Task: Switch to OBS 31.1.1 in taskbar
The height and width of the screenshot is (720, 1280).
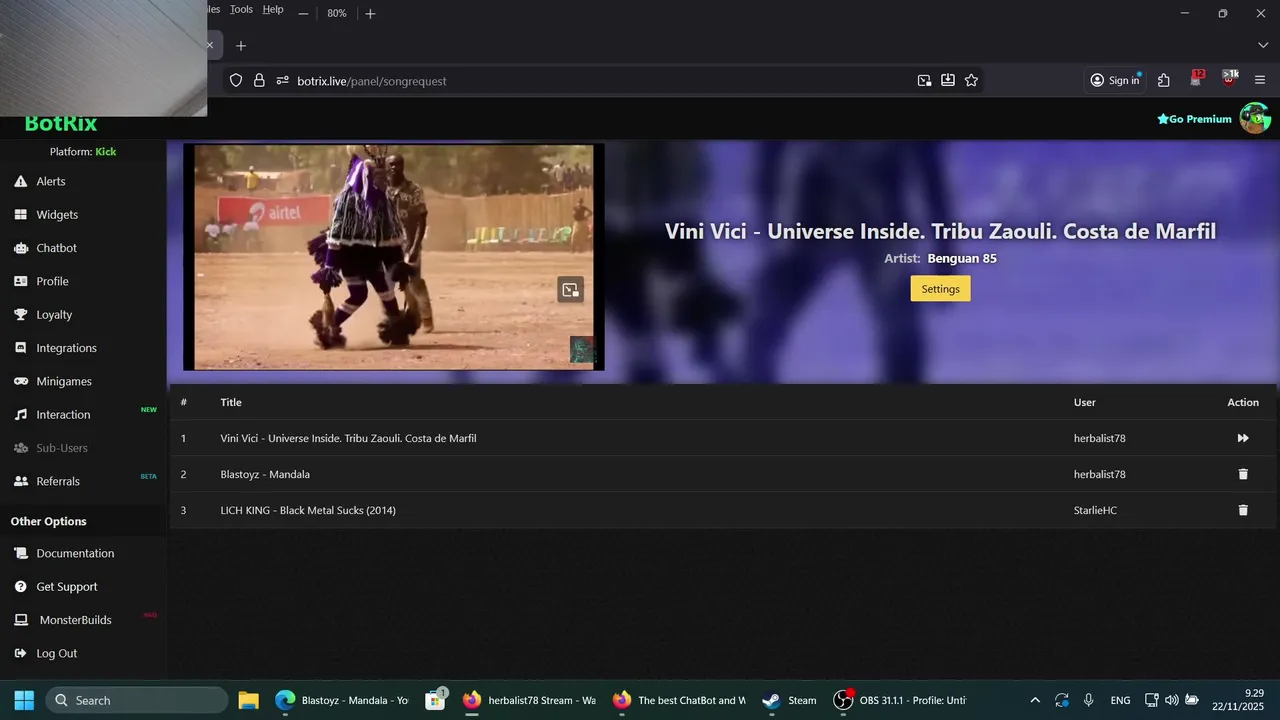Action: 900,700
